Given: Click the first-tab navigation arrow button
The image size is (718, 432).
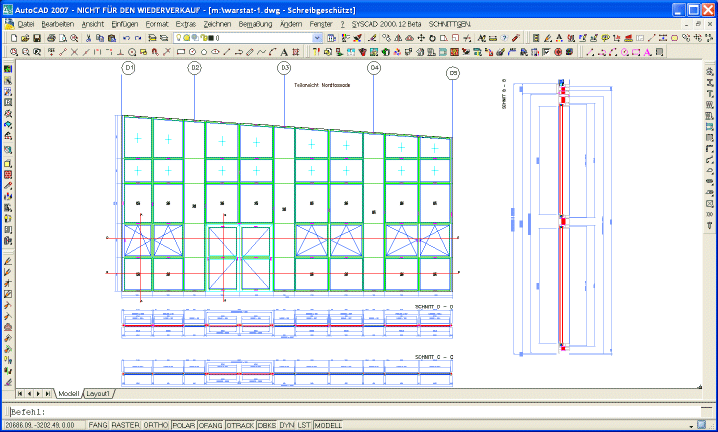Looking at the screenshot, I should point(20,394).
